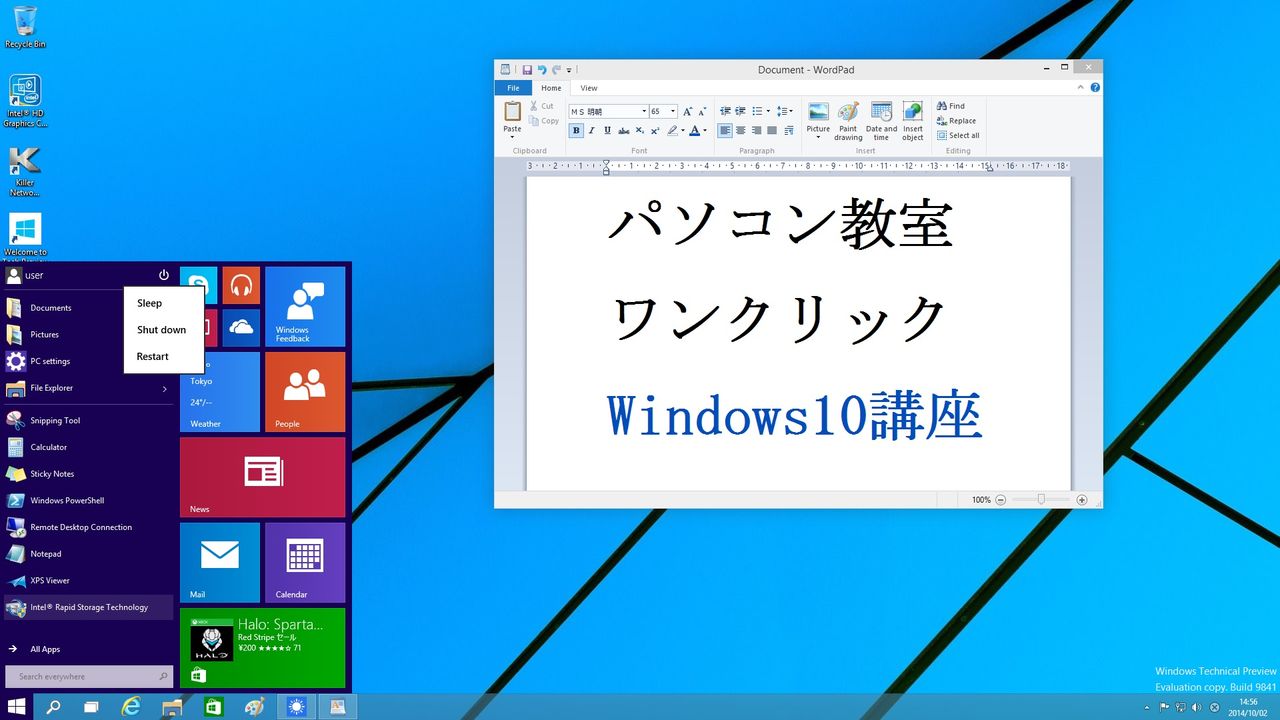
Task: Open the font family dropdown
Action: (x=642, y=112)
